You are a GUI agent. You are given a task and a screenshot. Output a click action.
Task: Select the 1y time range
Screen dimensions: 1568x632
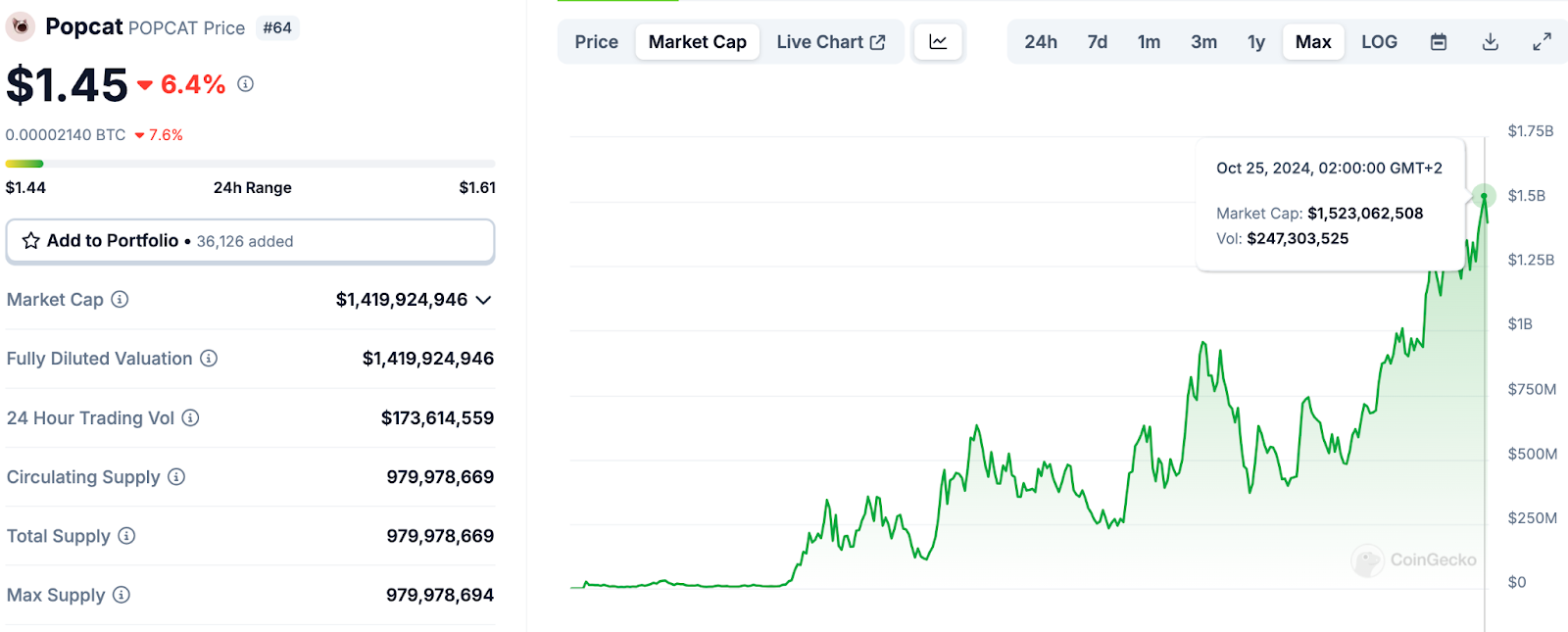click(1256, 42)
